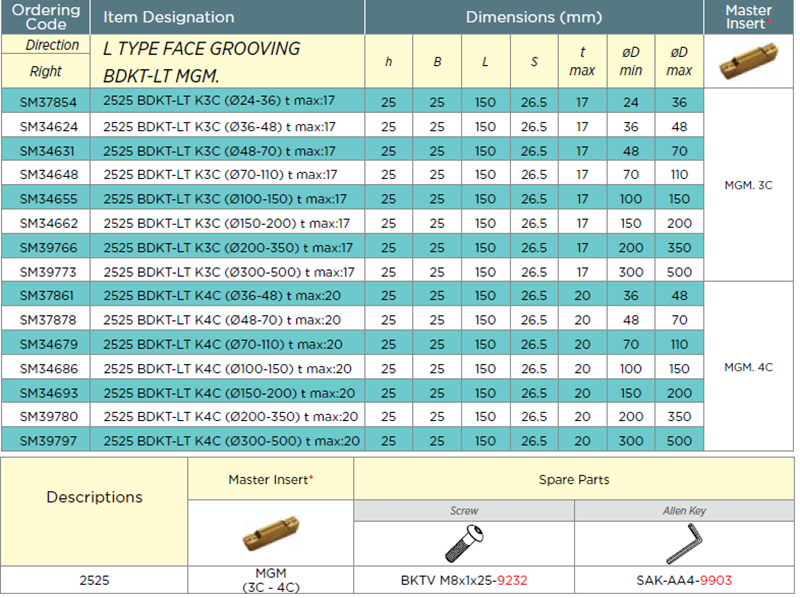Click designation K4C (Ø300-500) t max:20
Image resolution: width=800 pixels, height=598 pixels.
click(x=232, y=441)
